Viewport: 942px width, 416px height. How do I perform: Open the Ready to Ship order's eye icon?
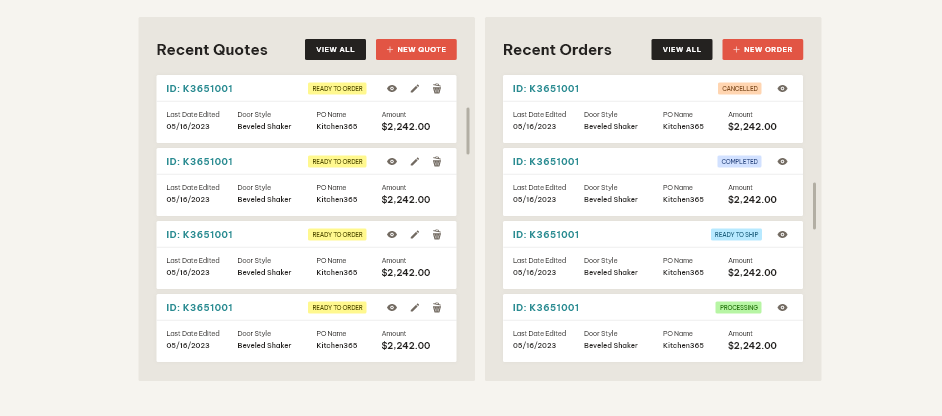(782, 235)
